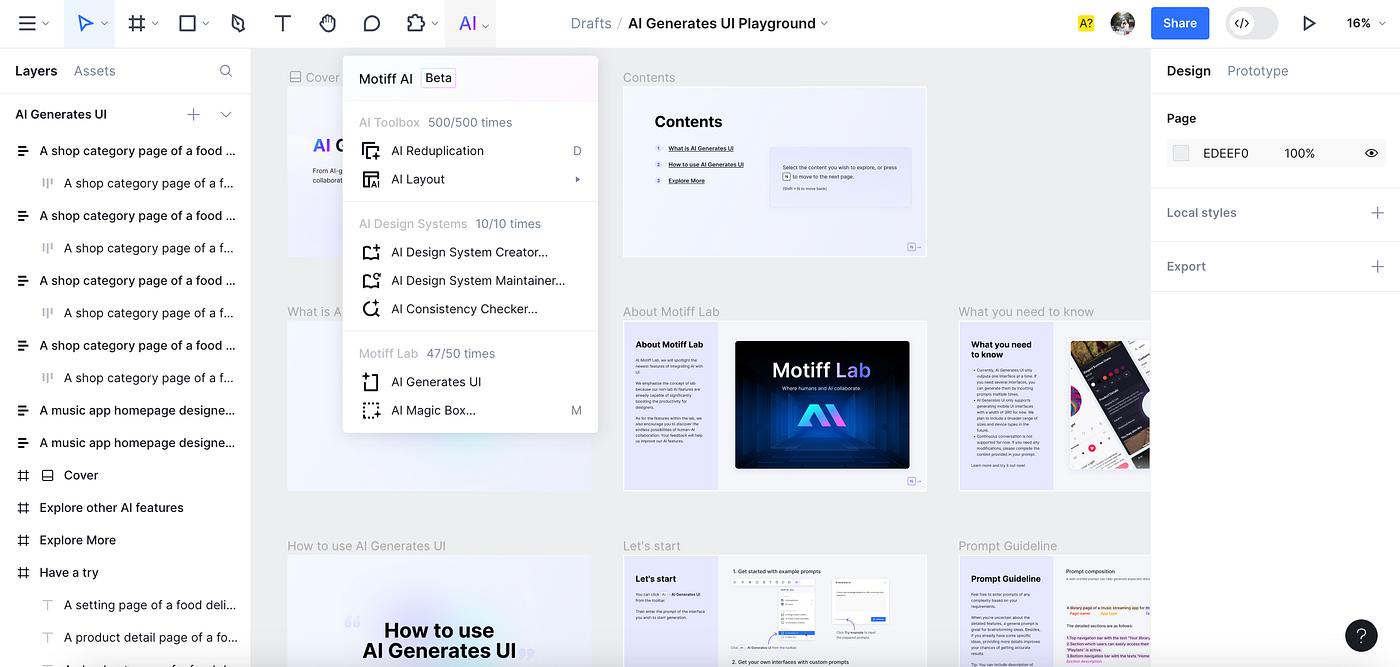
Task: Select the Explore other AI features layer
Action: click(x=125, y=508)
